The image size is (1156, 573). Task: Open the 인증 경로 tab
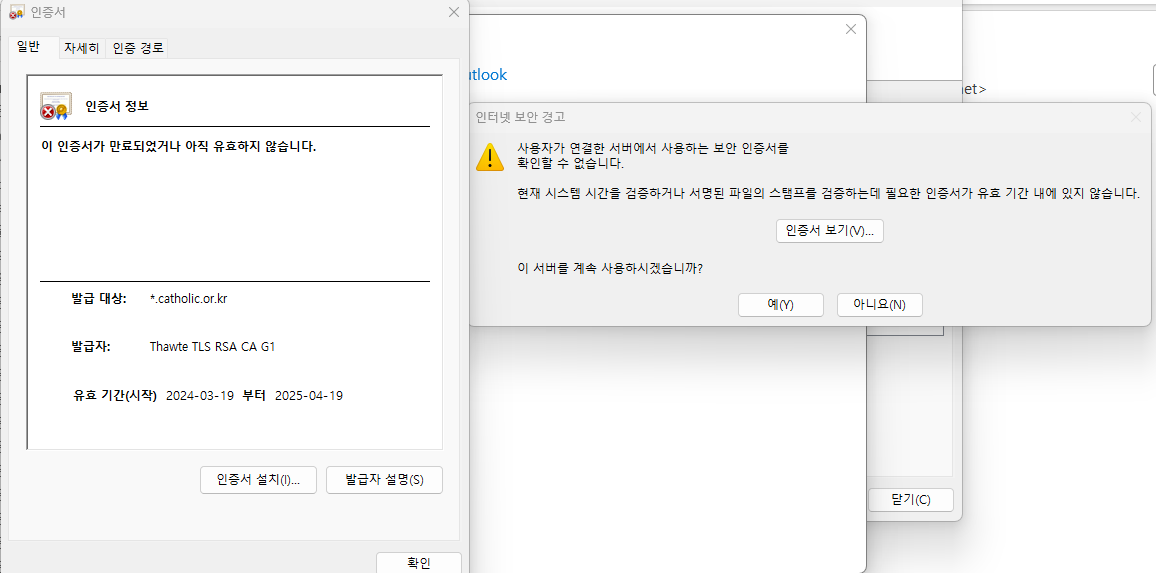tap(138, 48)
